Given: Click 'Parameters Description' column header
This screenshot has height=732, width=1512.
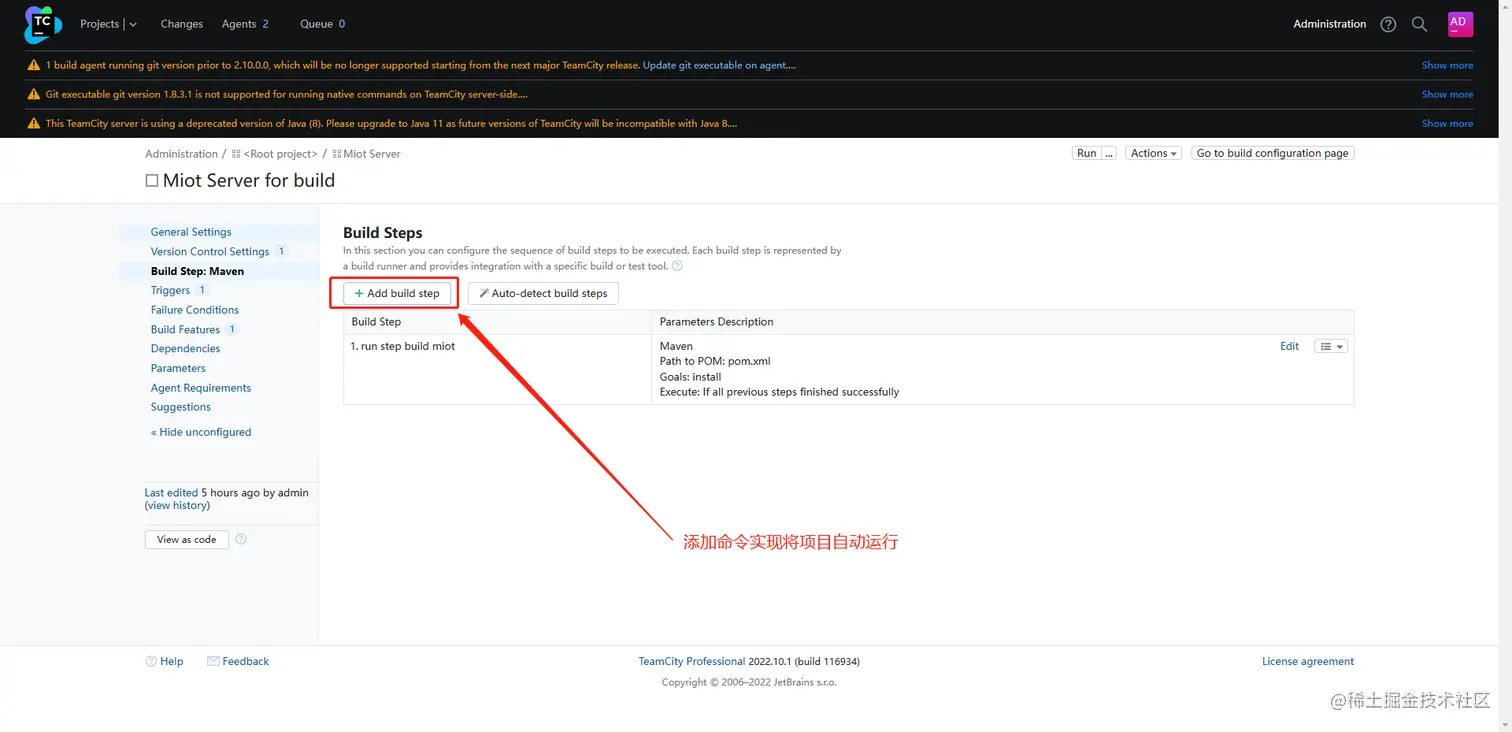Looking at the screenshot, I should (x=716, y=322).
